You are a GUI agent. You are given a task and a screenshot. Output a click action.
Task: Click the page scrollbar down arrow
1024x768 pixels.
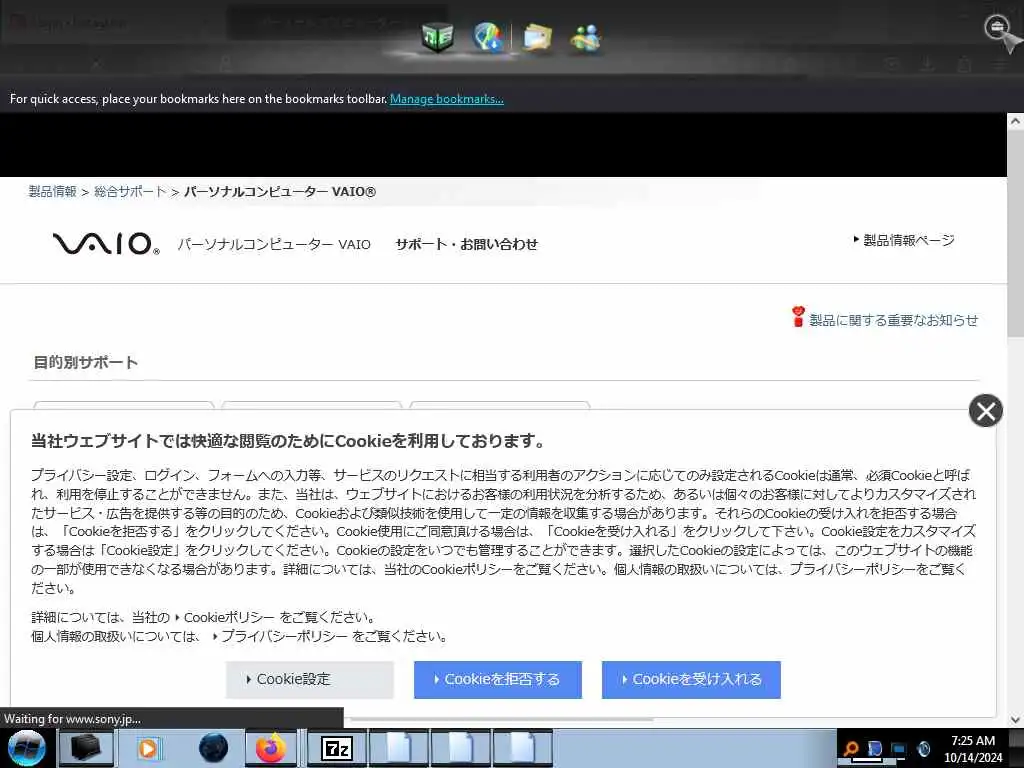tap(1016, 720)
